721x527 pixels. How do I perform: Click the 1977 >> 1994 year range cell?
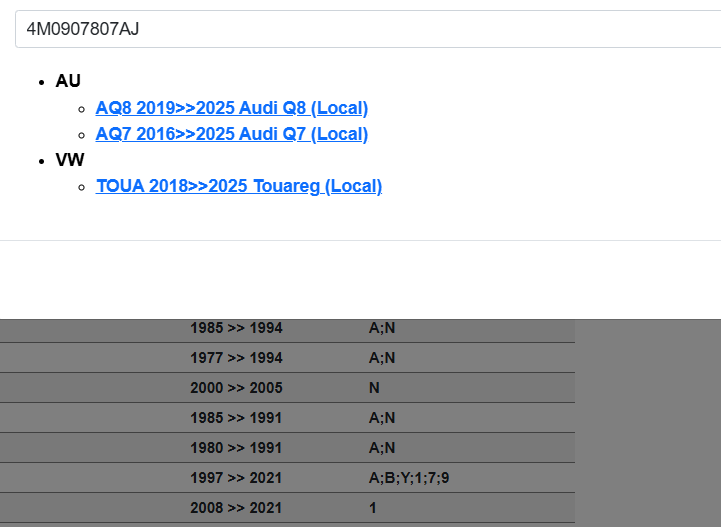236,358
